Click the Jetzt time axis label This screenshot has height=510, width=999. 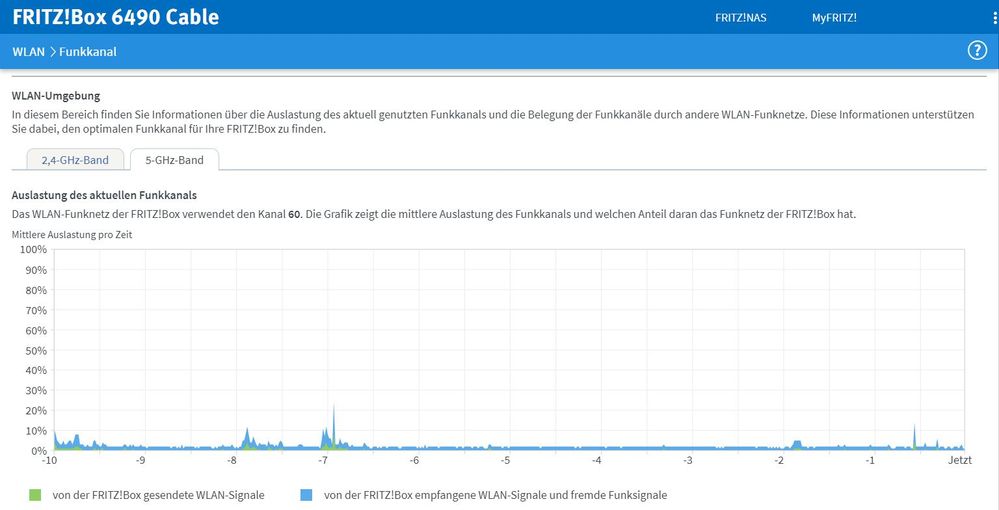click(959, 460)
